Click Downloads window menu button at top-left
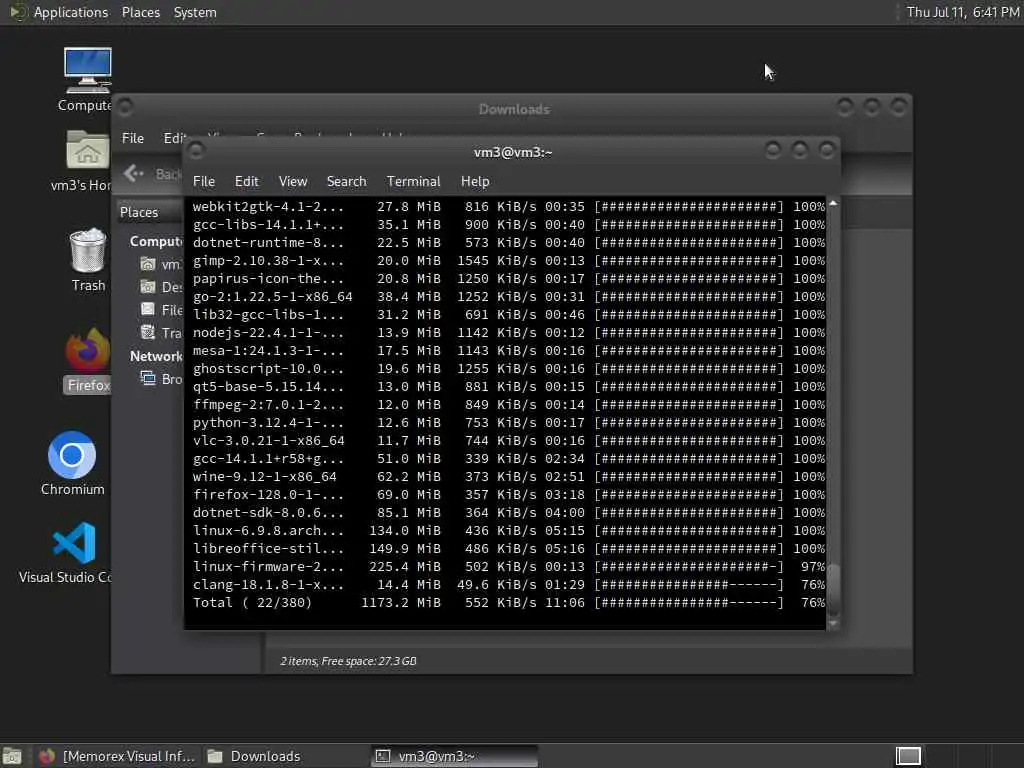Viewport: 1024px width, 768px height. tap(125, 107)
